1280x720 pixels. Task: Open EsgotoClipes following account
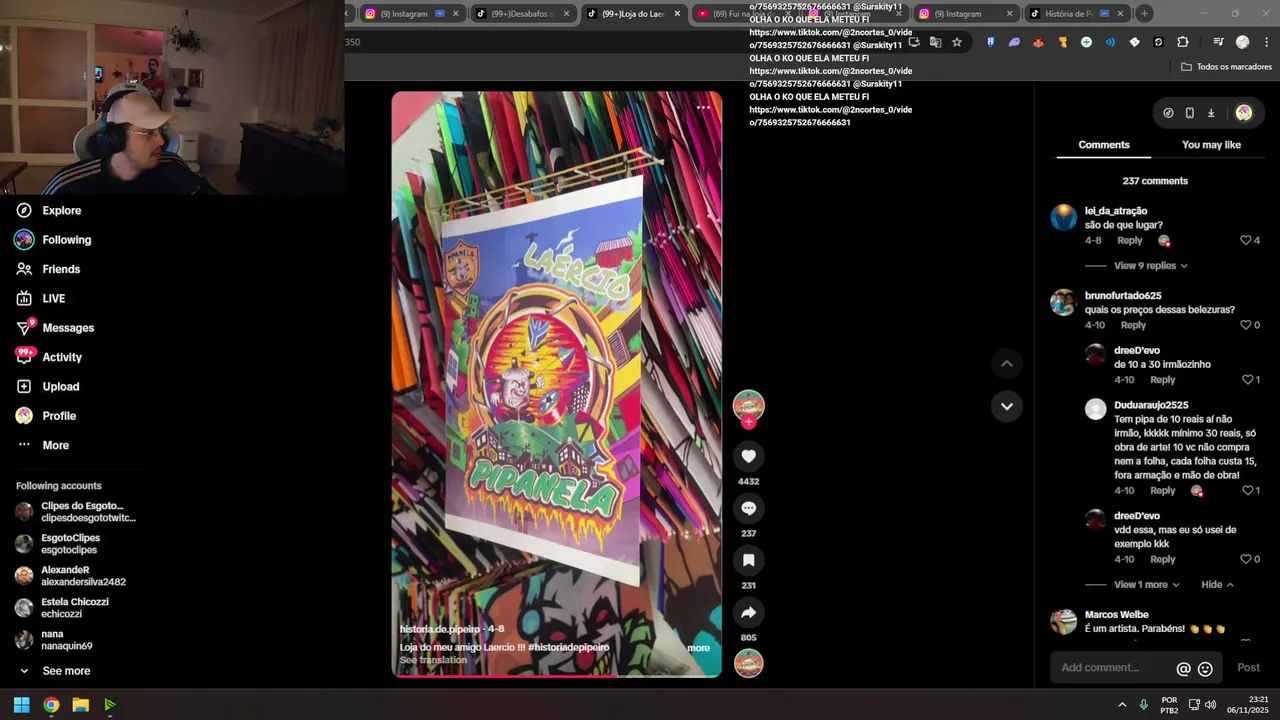click(58, 544)
